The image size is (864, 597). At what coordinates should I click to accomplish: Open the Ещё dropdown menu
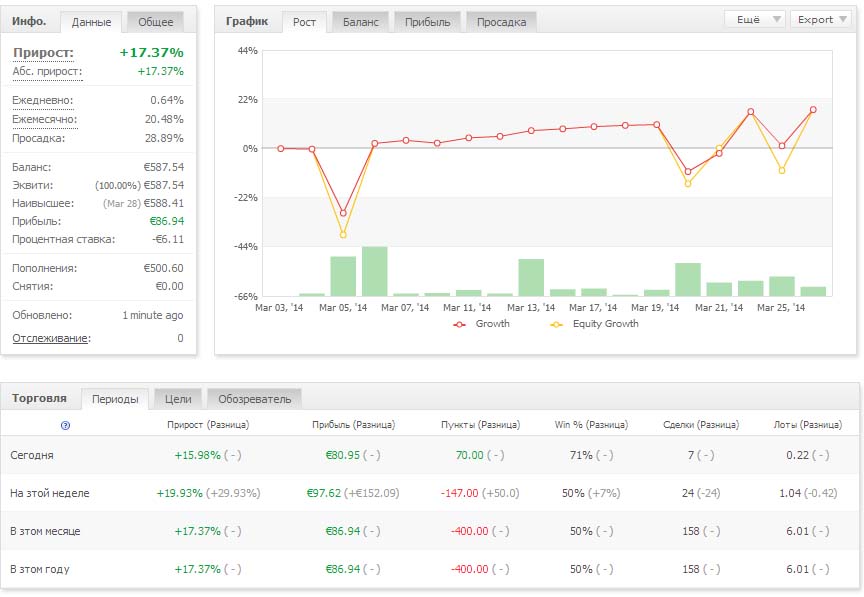754,19
